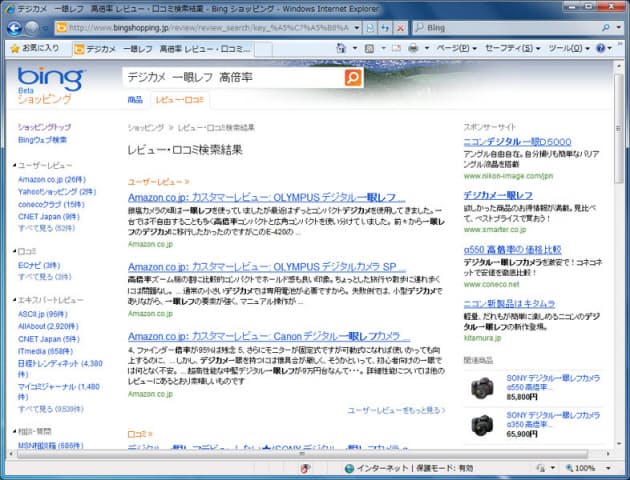The image size is (630, 480).
Task: Collapse the ユーザーレビュー sidebar section
Action: point(14,165)
